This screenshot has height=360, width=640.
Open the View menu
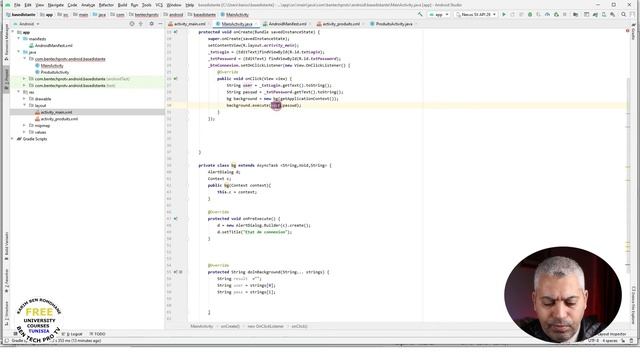[x=40, y=5]
